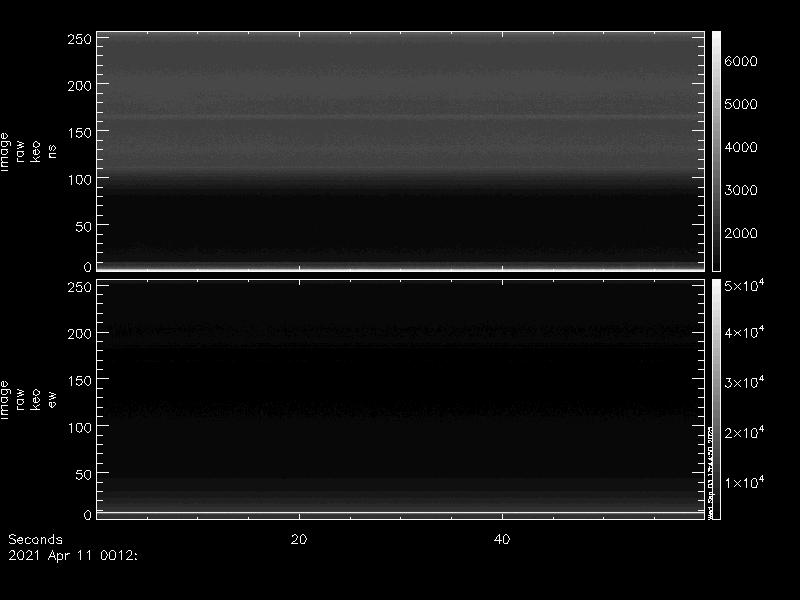This screenshot has width=800, height=600.
Task: Select the 2000 colorbar tick label
Action: (x=741, y=234)
